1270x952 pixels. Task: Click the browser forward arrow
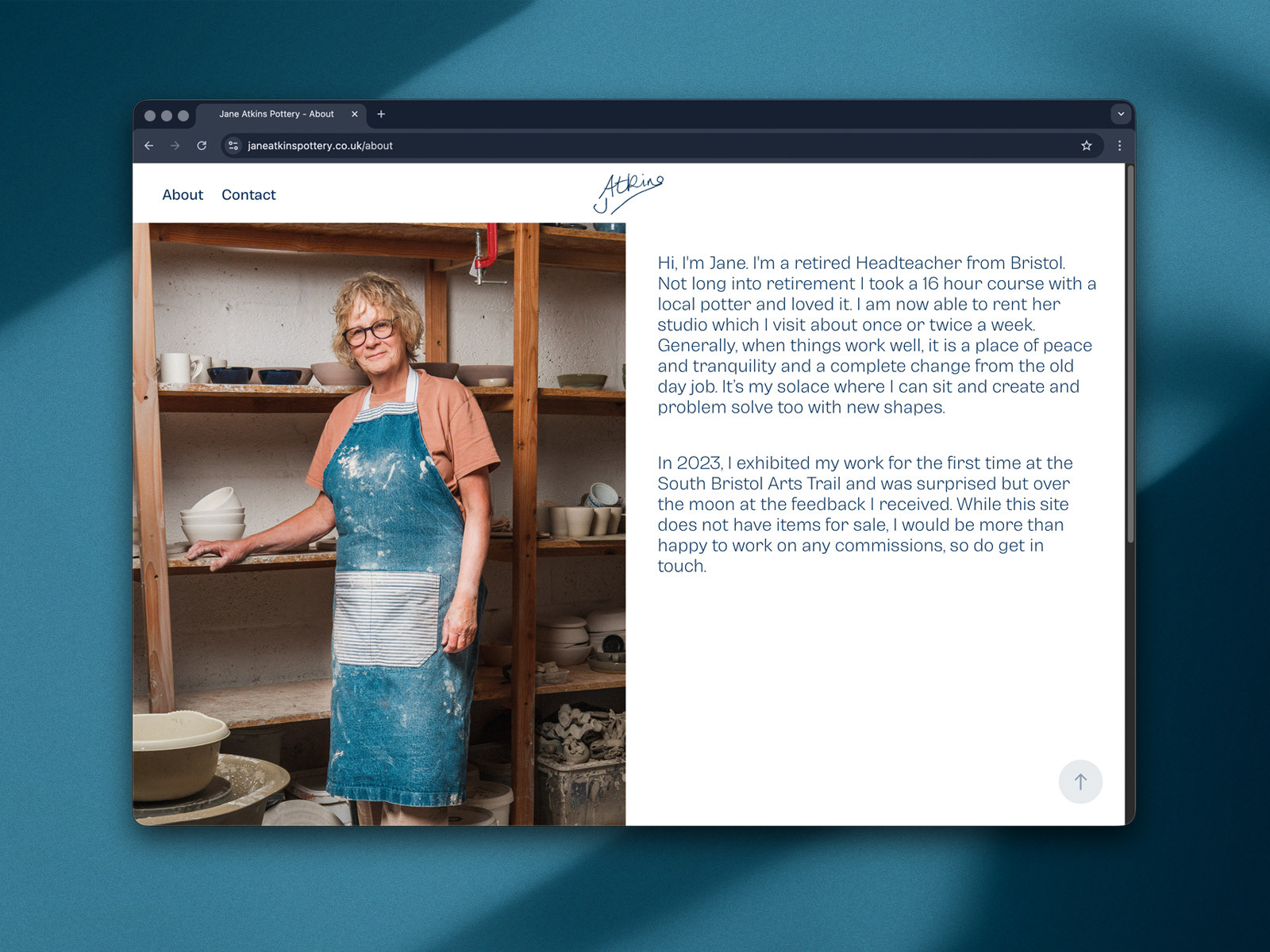[x=175, y=146]
